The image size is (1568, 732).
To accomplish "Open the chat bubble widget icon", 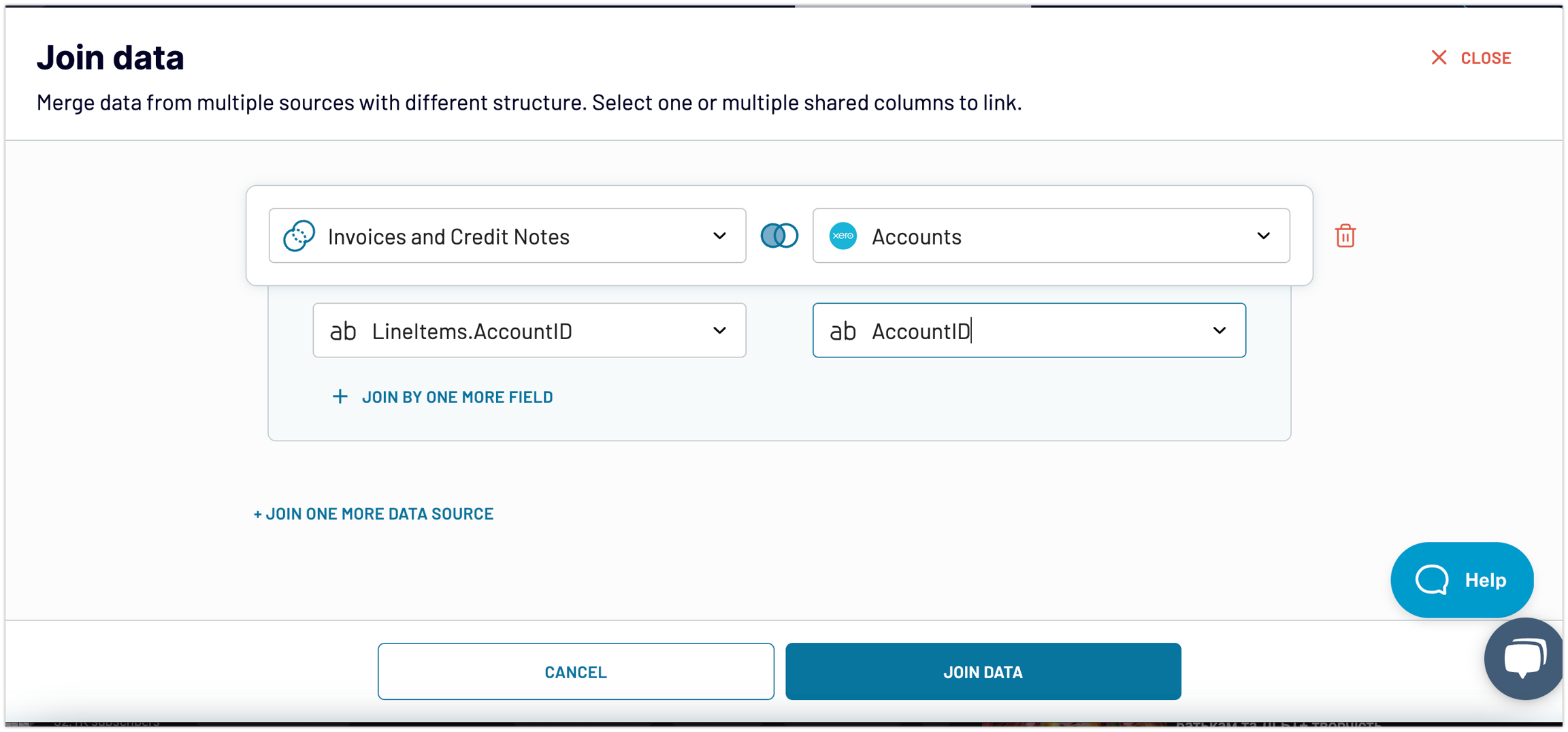I will point(1524,658).
